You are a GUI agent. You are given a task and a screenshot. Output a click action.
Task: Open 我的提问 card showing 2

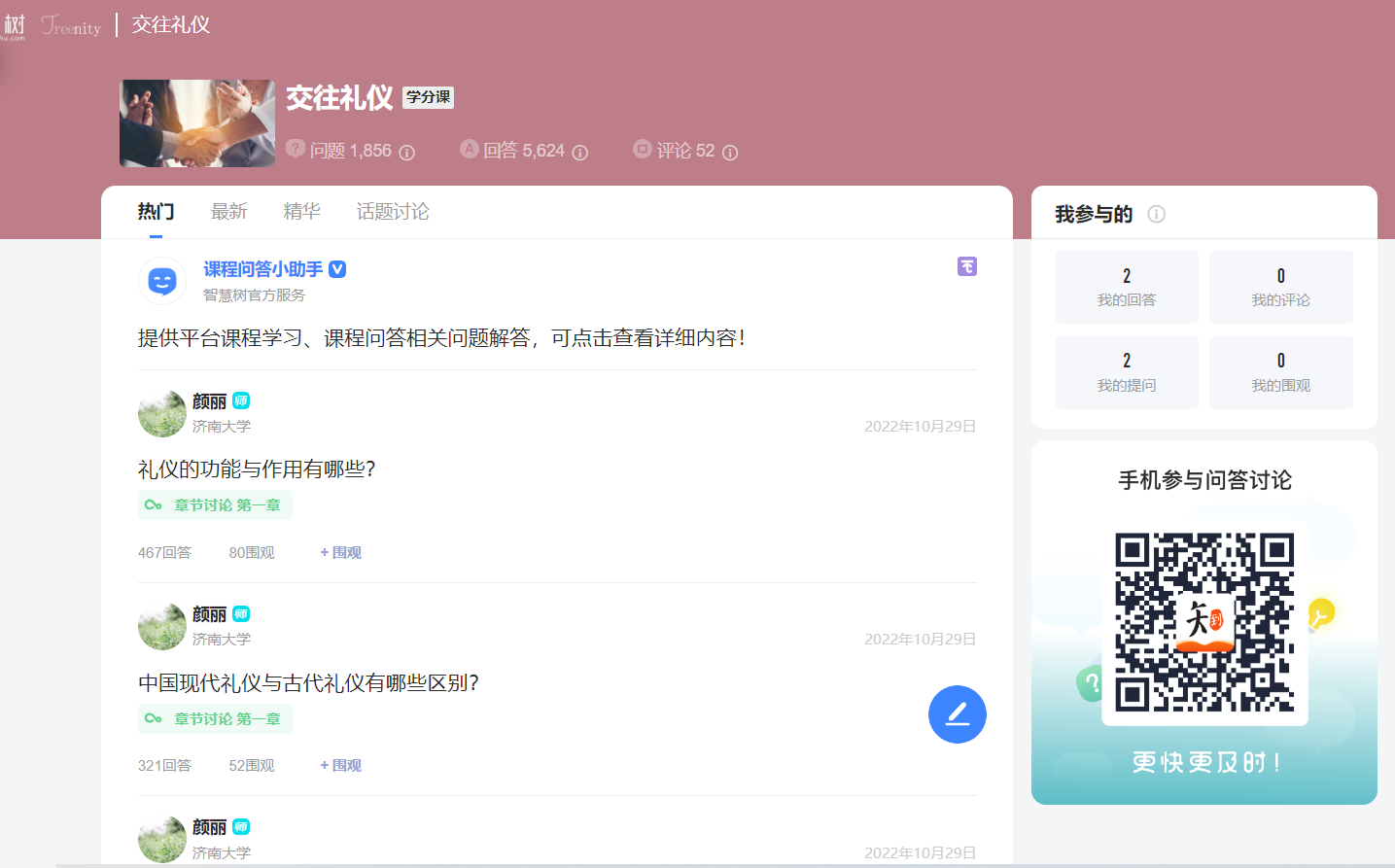point(1127,372)
